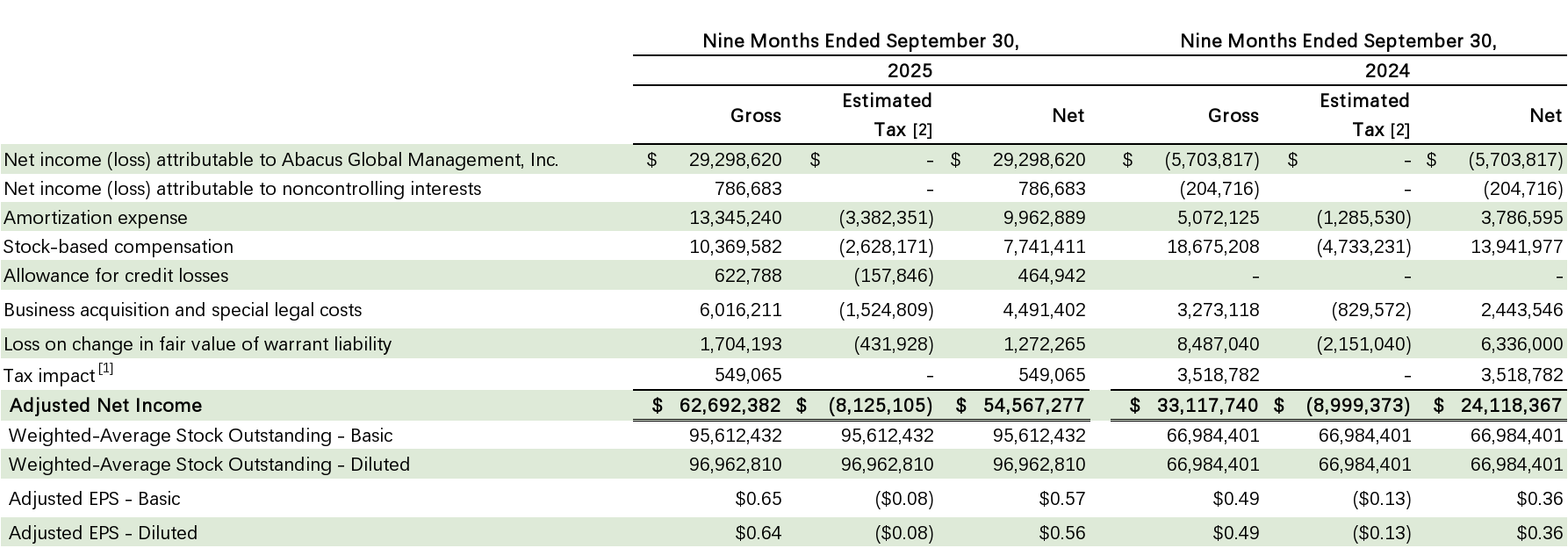Select the 13,345,240 amortization gross value
The image size is (1568, 548).
[x=735, y=218]
